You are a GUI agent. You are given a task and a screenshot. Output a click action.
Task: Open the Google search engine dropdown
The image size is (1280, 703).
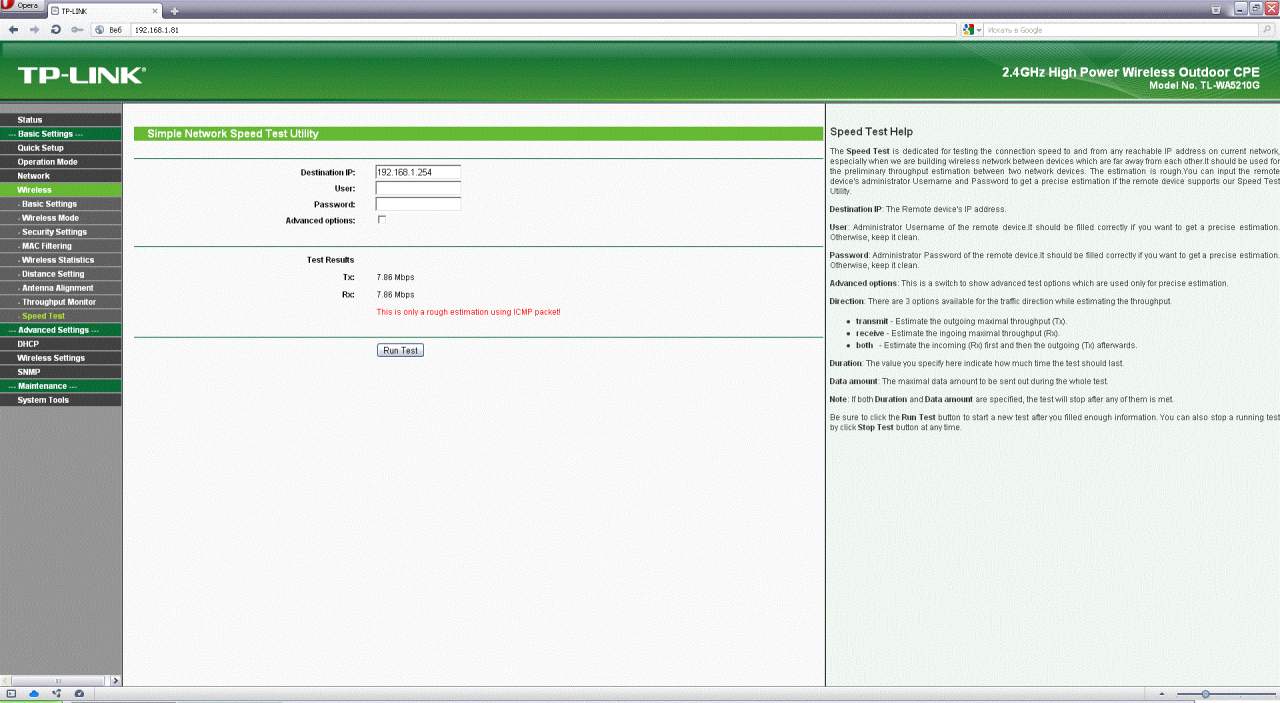point(972,30)
